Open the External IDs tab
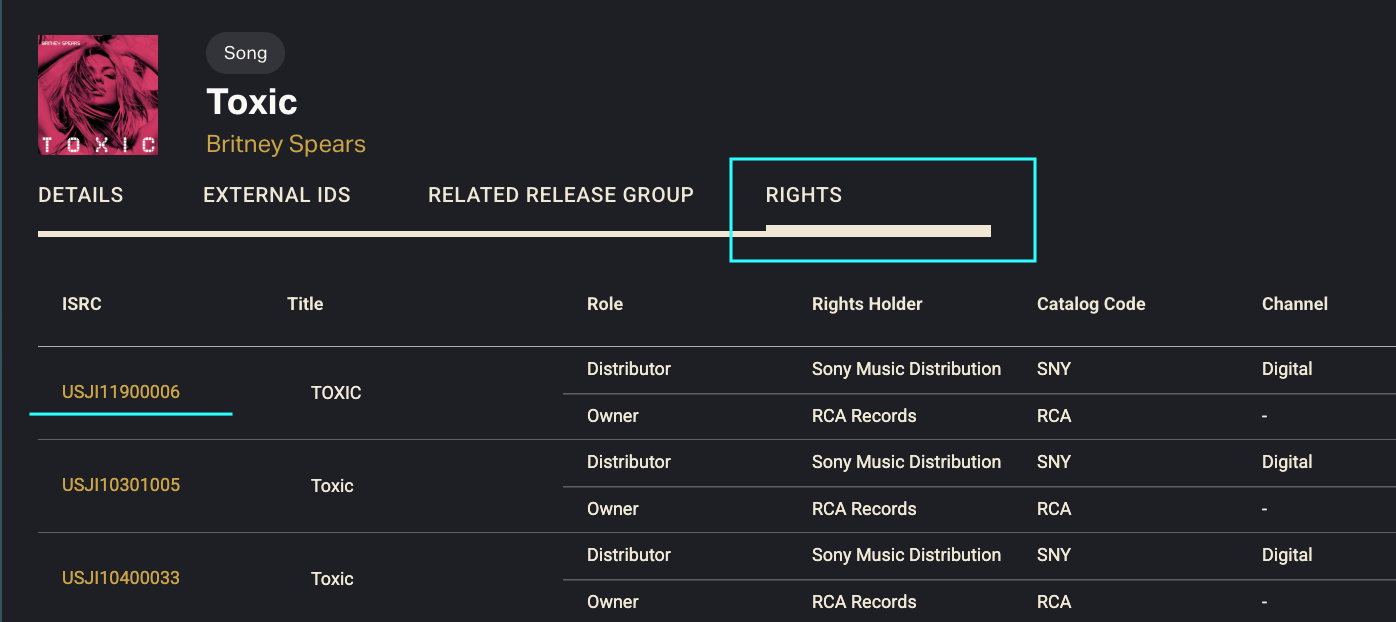1396x622 pixels. (277, 195)
